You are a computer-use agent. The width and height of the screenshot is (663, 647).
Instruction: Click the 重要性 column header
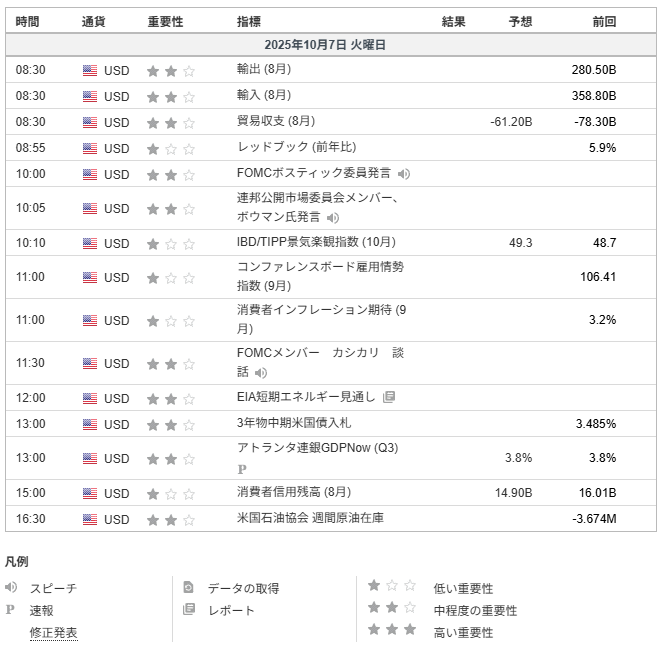(165, 21)
